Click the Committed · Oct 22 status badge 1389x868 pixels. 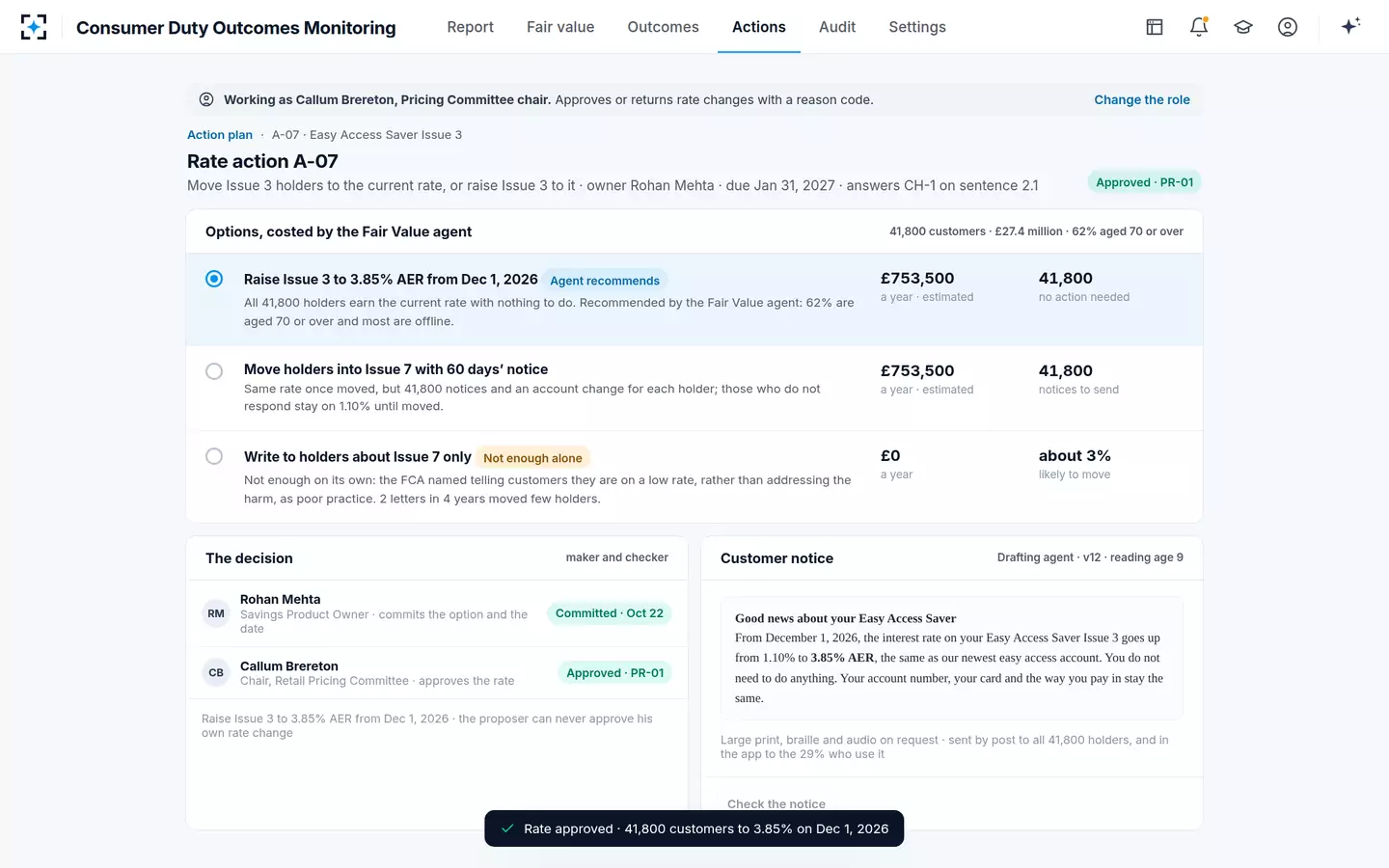(610, 613)
